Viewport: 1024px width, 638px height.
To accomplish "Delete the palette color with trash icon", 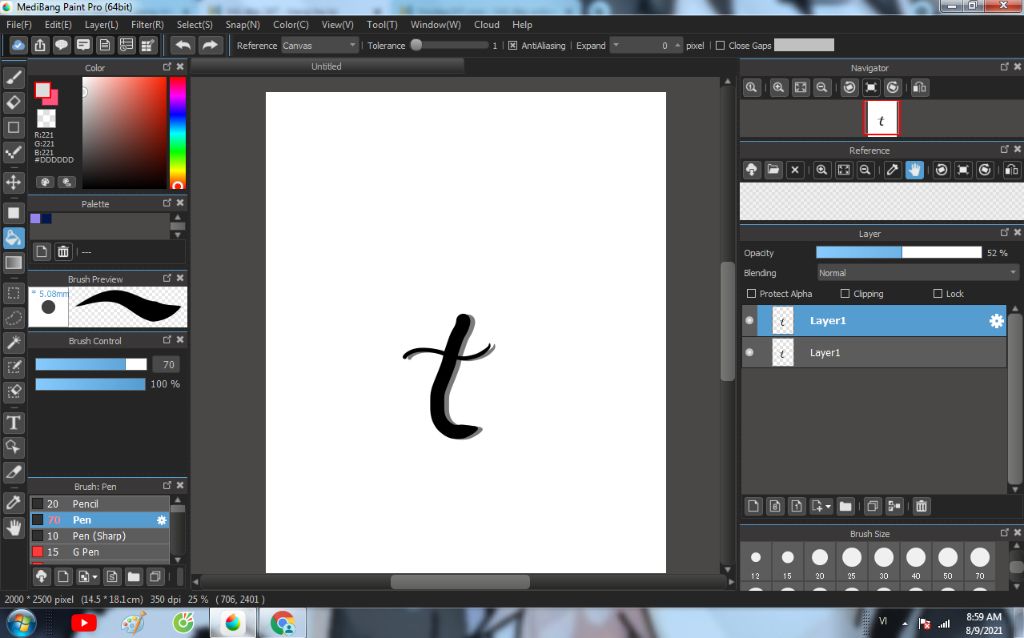I will coord(63,251).
